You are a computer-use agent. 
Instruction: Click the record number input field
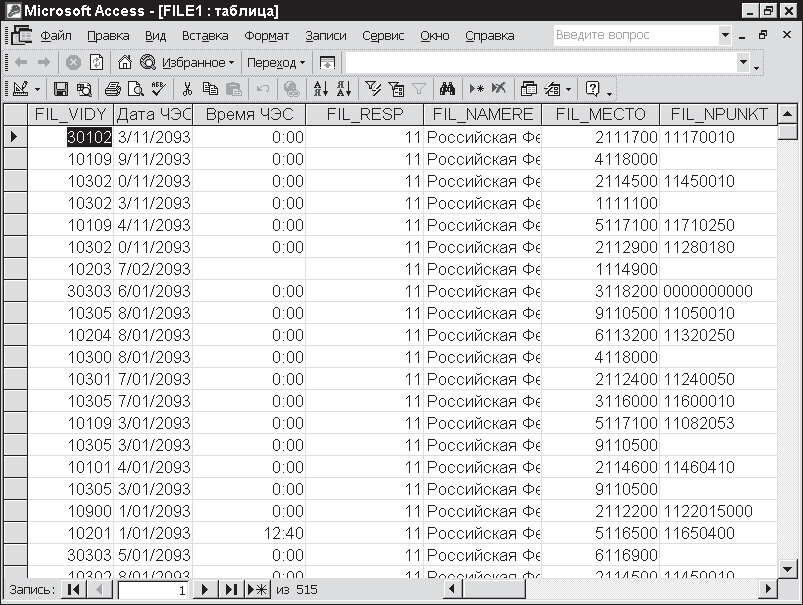(x=152, y=590)
